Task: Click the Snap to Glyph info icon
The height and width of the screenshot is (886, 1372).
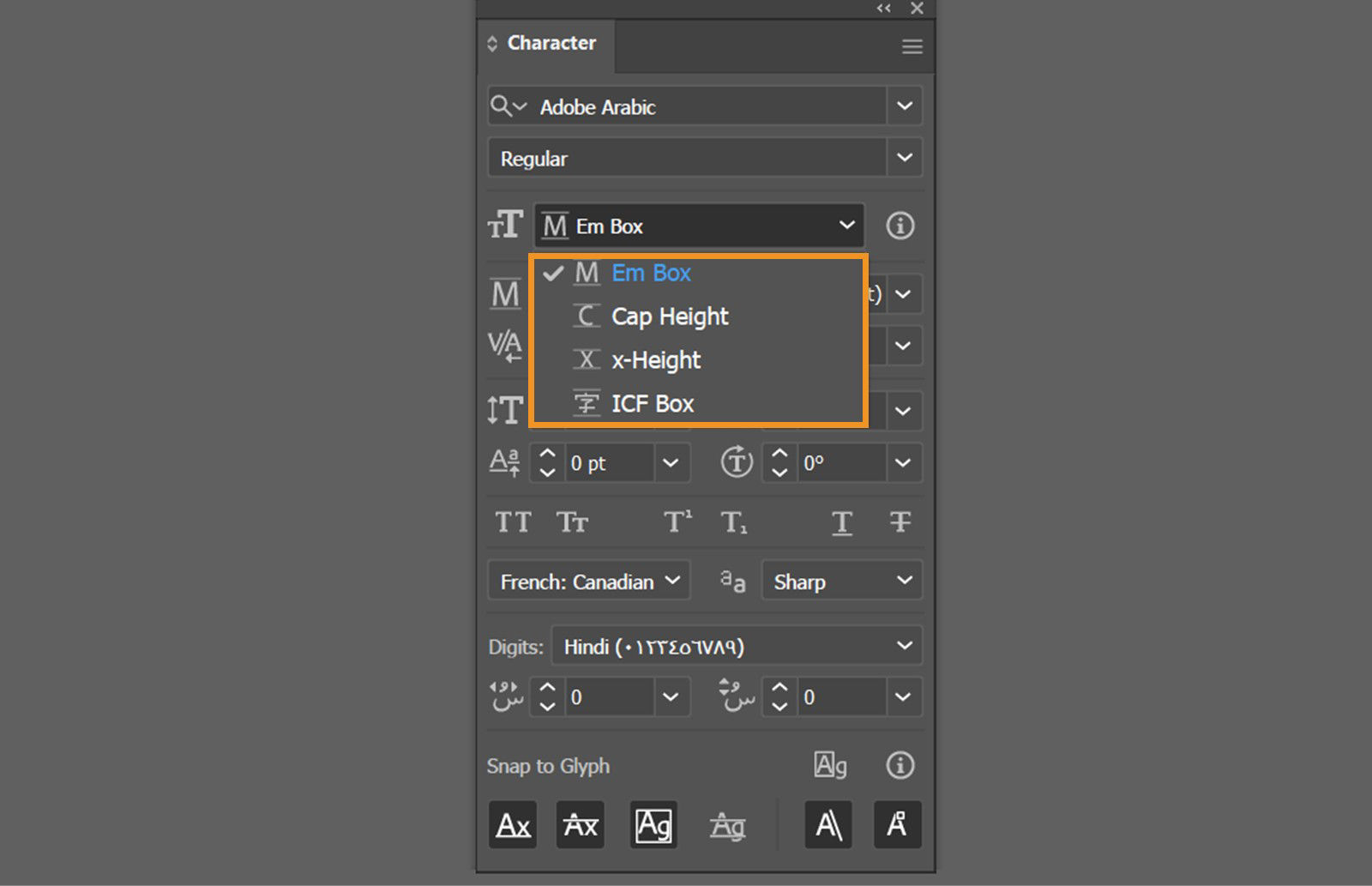Action: 899,765
